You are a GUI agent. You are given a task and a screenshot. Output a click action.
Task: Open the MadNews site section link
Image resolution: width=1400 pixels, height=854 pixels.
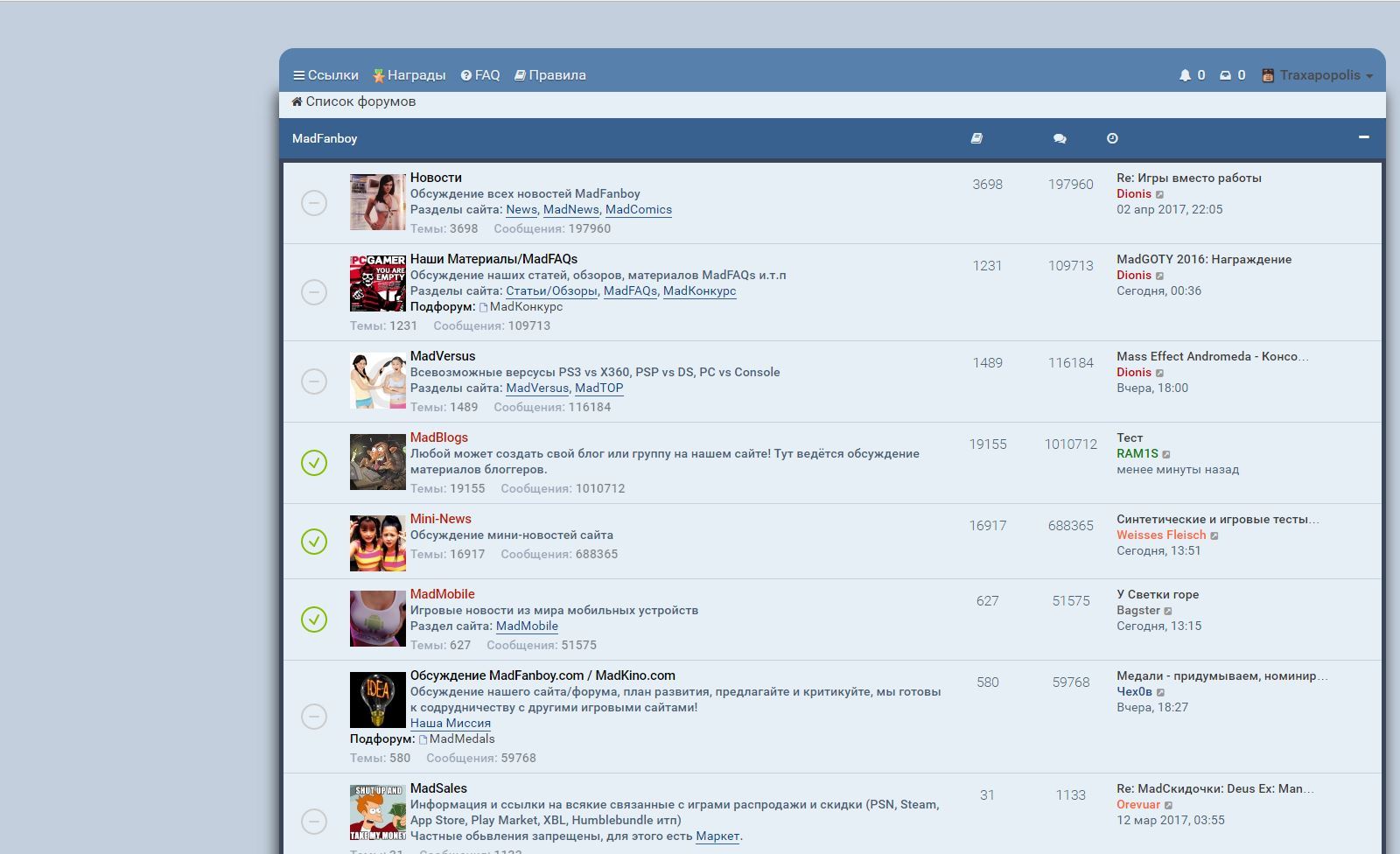[x=571, y=210]
